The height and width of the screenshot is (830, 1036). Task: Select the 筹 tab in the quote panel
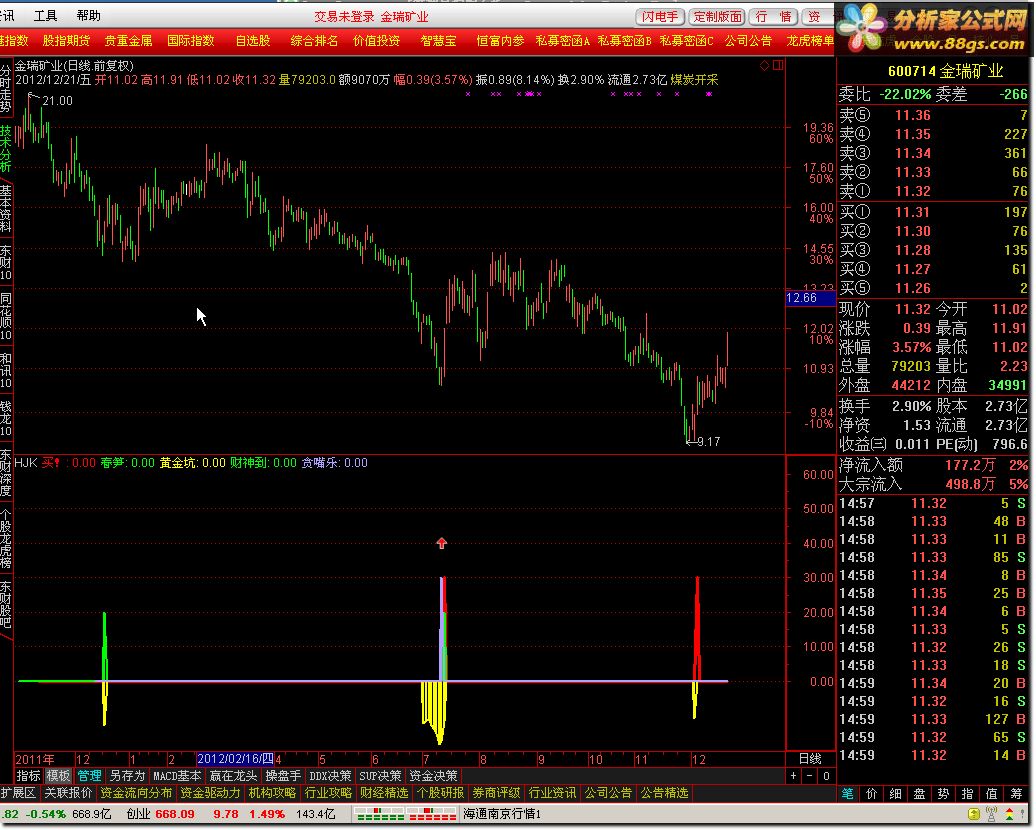point(1015,794)
